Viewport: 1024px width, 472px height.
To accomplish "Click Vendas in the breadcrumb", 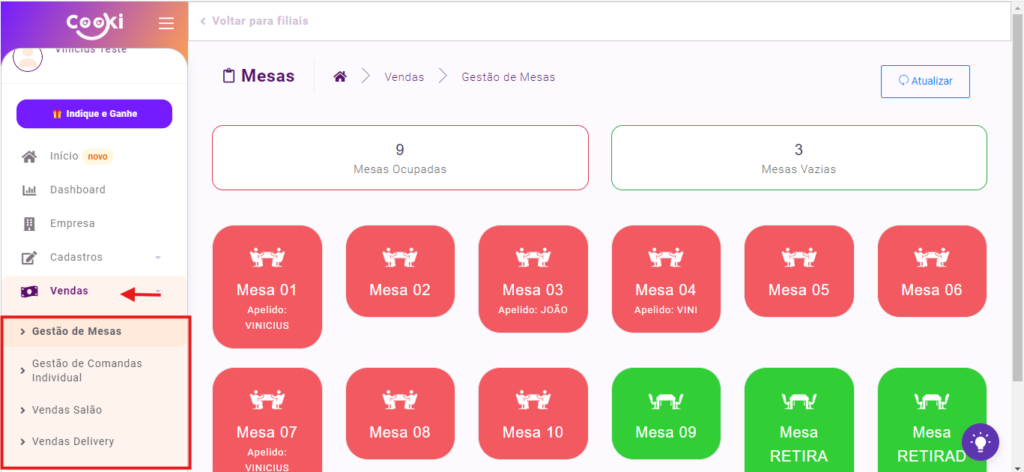I will [404, 77].
